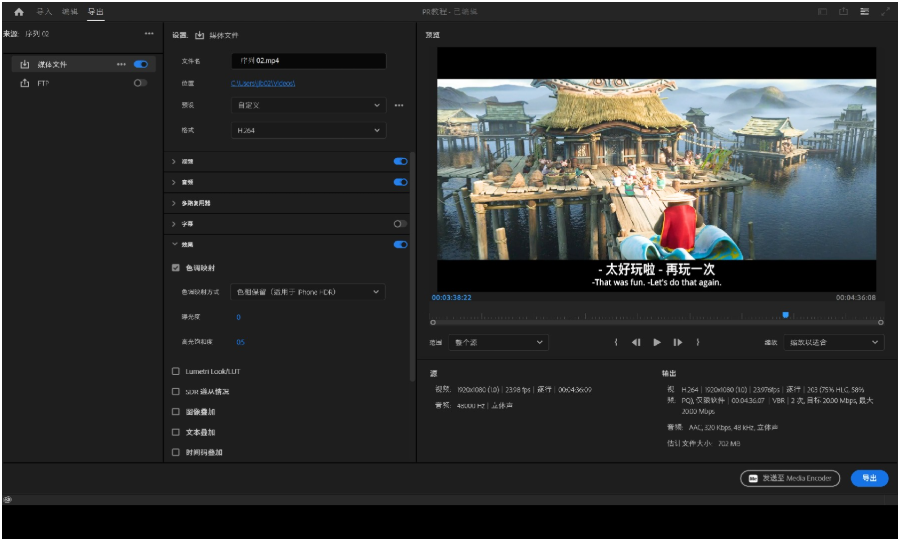Go to Home via house icon
Screen dimensions: 901x541
pos(19,11)
